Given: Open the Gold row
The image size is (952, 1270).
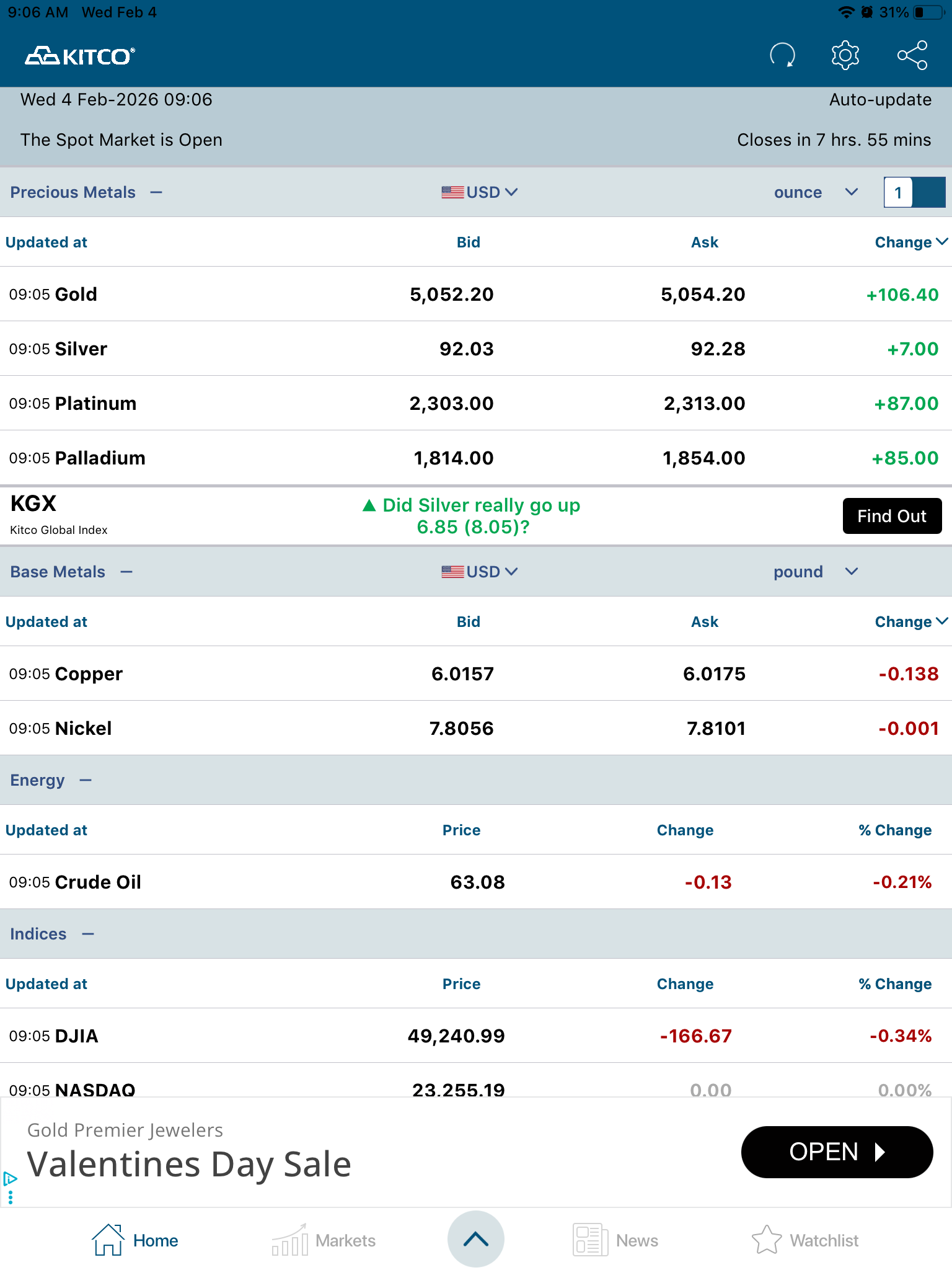Looking at the screenshot, I should pyautogui.click(x=476, y=294).
